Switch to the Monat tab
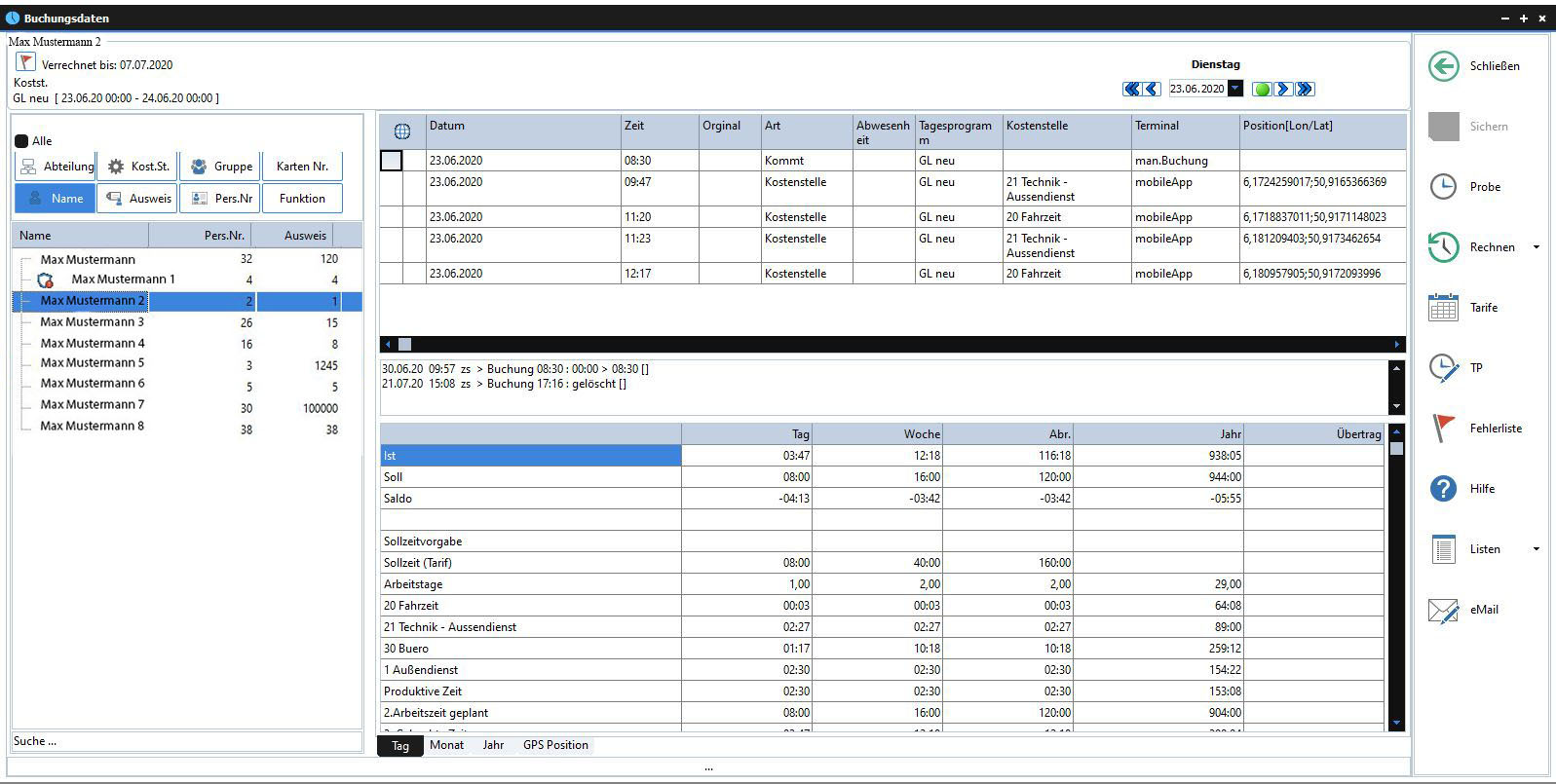This screenshot has height=784, width=1556. pyautogui.click(x=446, y=745)
